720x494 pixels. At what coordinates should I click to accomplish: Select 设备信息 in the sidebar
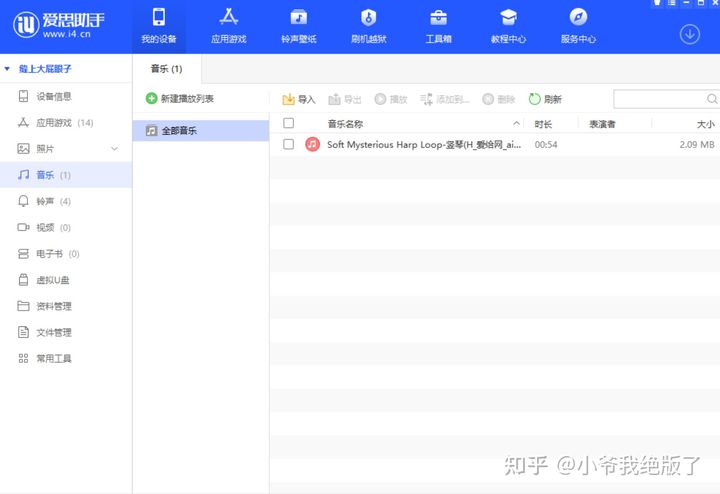point(66,96)
